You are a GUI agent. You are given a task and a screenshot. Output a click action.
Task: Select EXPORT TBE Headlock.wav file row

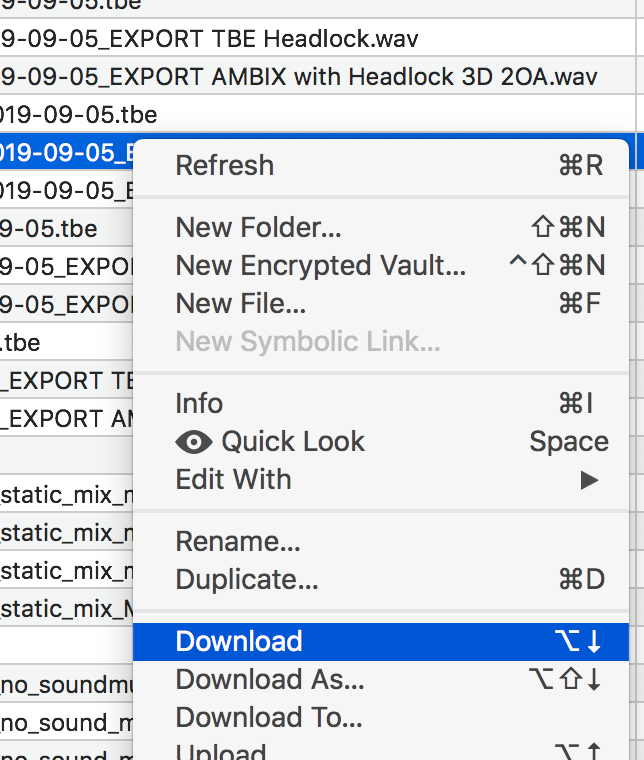click(210, 40)
